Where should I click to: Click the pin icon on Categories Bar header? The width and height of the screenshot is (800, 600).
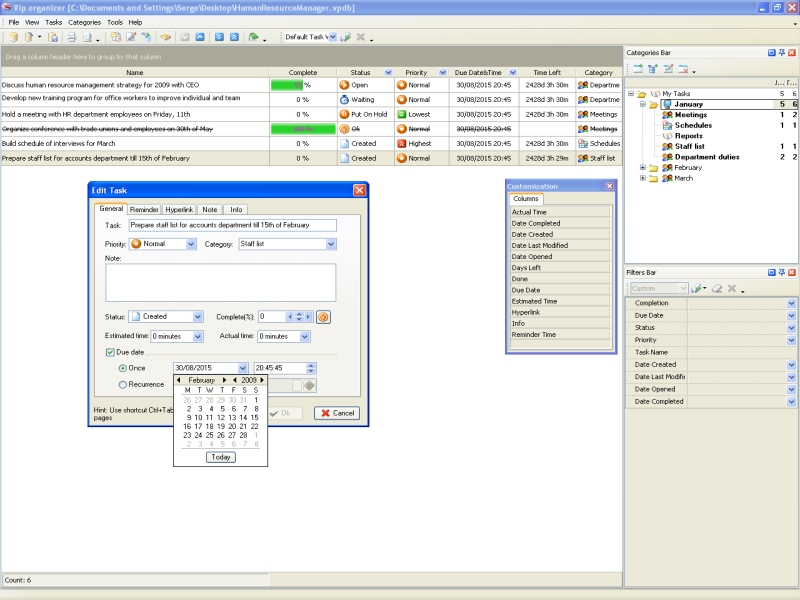782,52
